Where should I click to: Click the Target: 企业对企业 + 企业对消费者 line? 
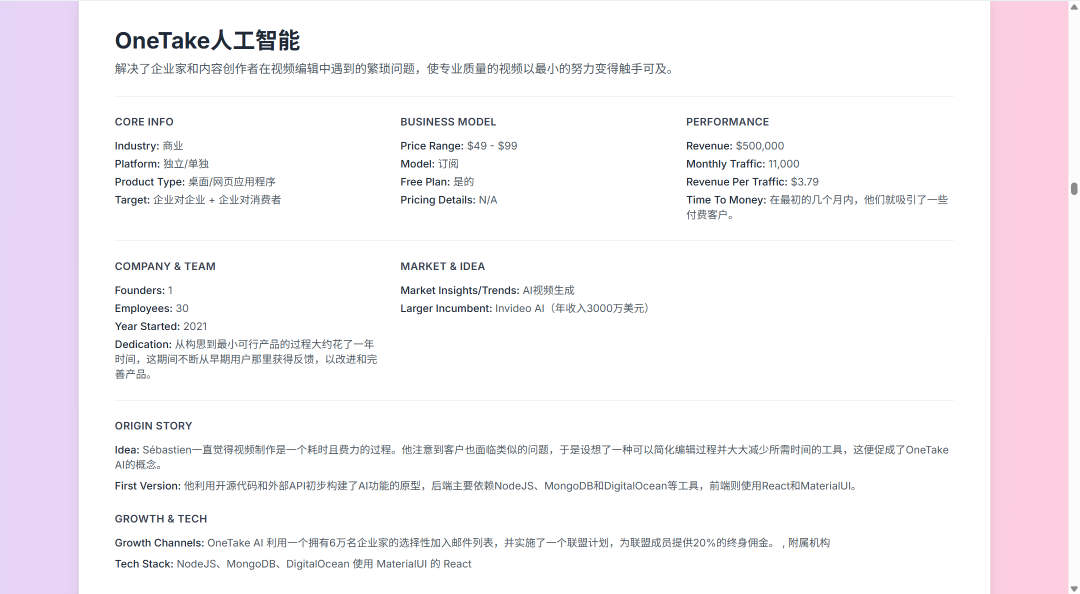pos(198,200)
